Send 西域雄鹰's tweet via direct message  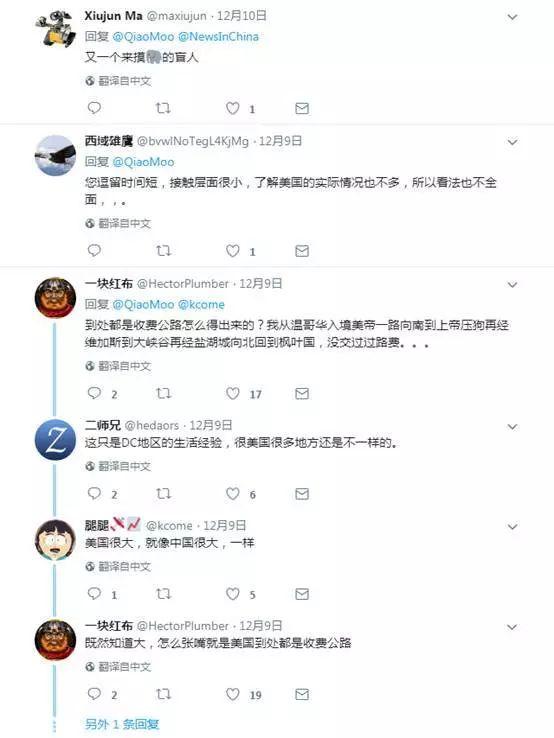point(302,251)
